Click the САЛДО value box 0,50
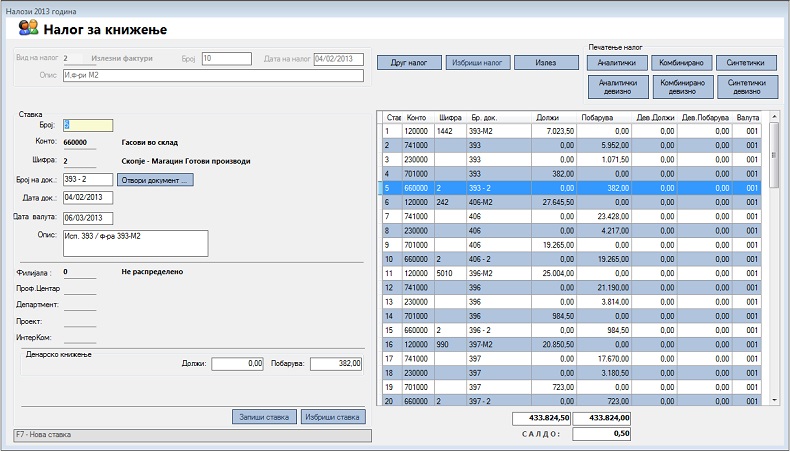 coord(602,433)
